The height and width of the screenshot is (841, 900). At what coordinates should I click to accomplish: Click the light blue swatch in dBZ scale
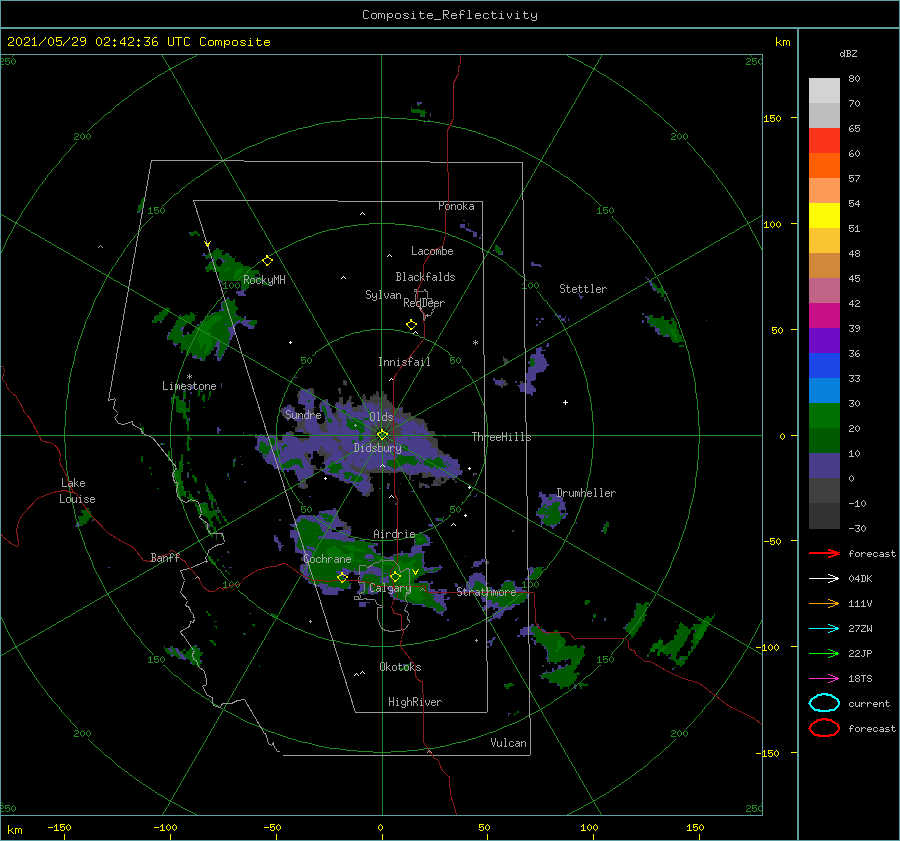click(x=824, y=391)
